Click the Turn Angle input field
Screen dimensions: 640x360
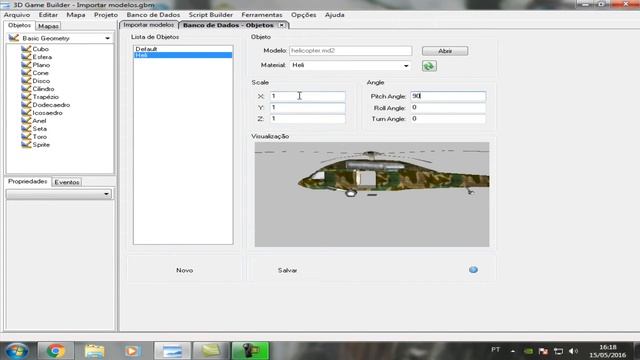pos(448,119)
